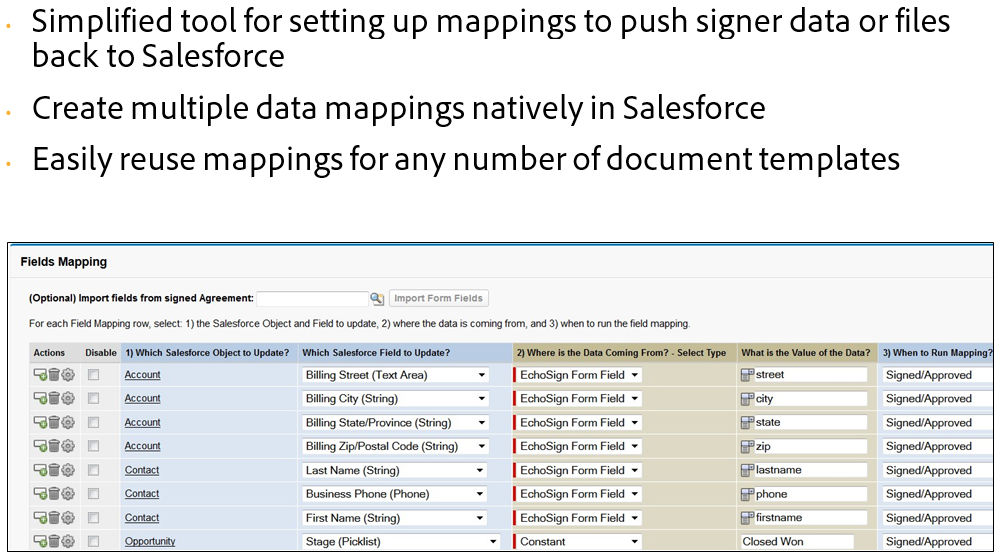Click the 'Closed Won' value input field
The image size is (1001, 557).
pyautogui.click(x=803, y=542)
